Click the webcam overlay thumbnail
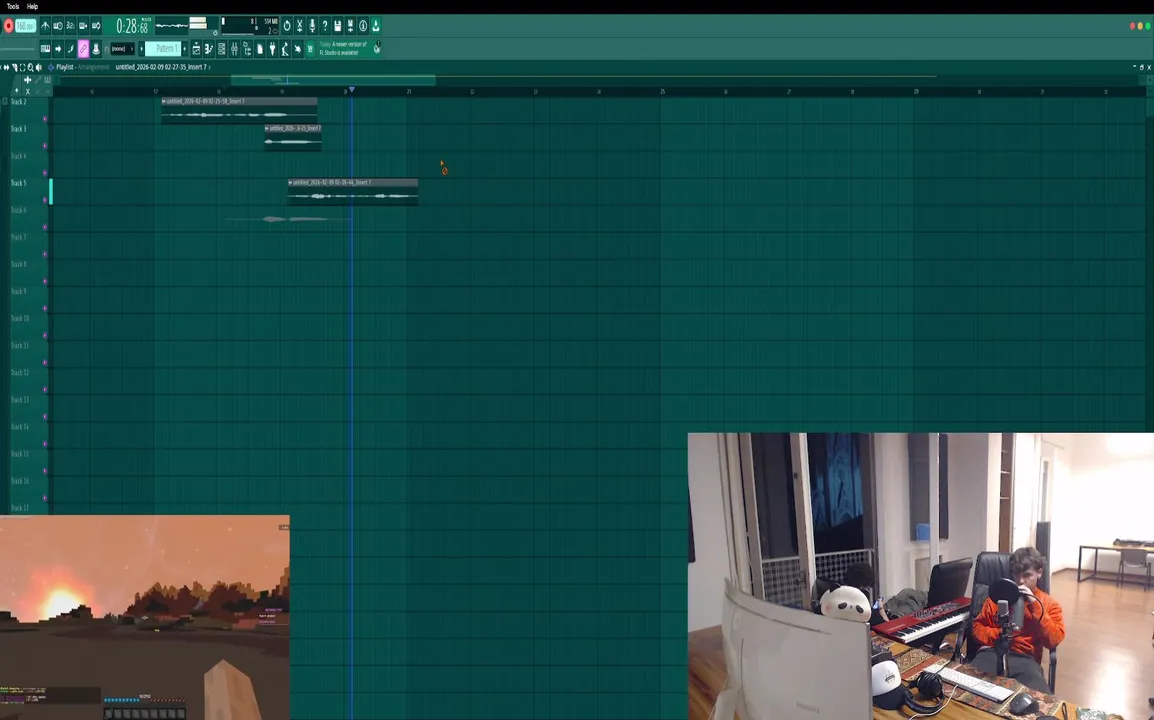The image size is (1154, 720). pos(921,576)
